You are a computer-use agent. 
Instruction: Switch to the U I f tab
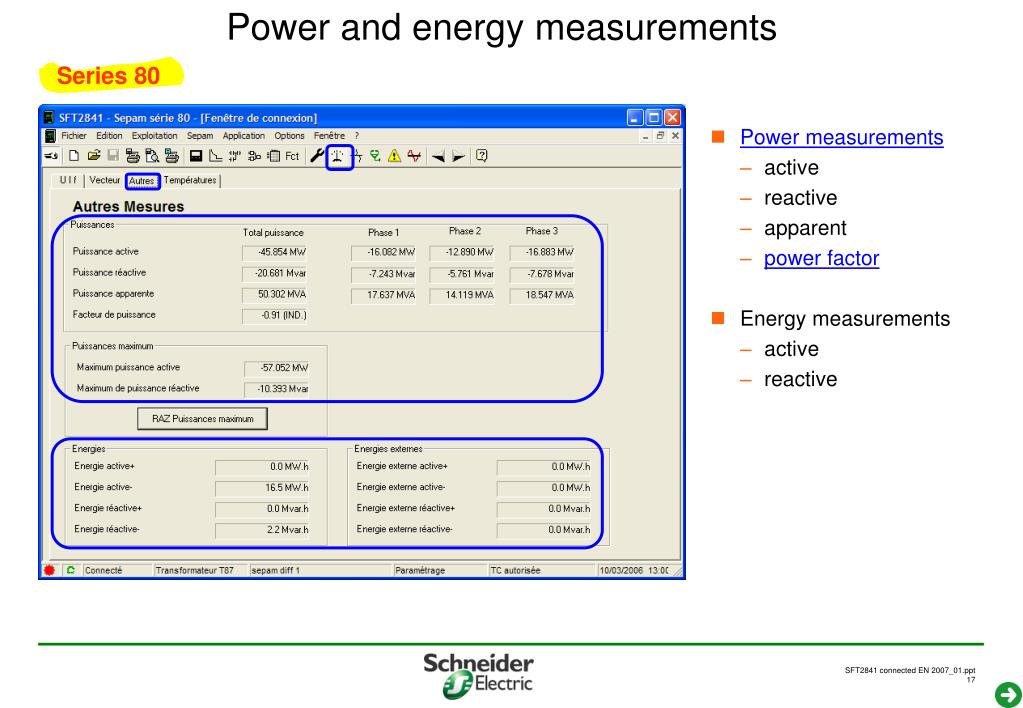(69, 180)
